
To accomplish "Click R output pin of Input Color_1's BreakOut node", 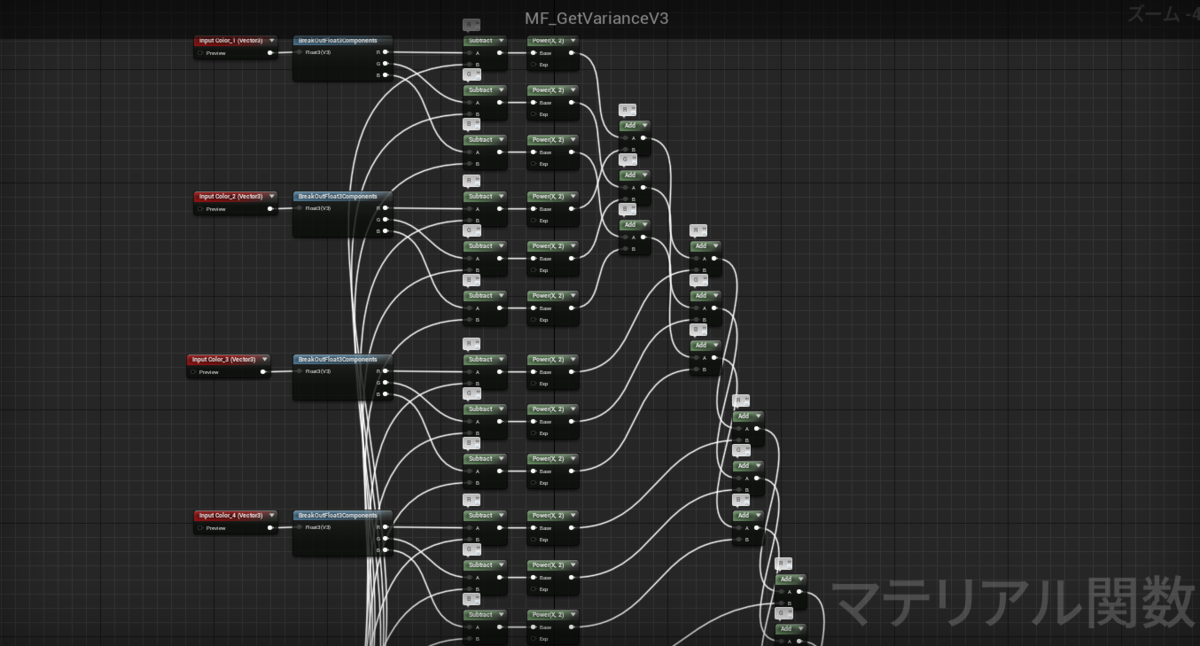I will [x=386, y=52].
